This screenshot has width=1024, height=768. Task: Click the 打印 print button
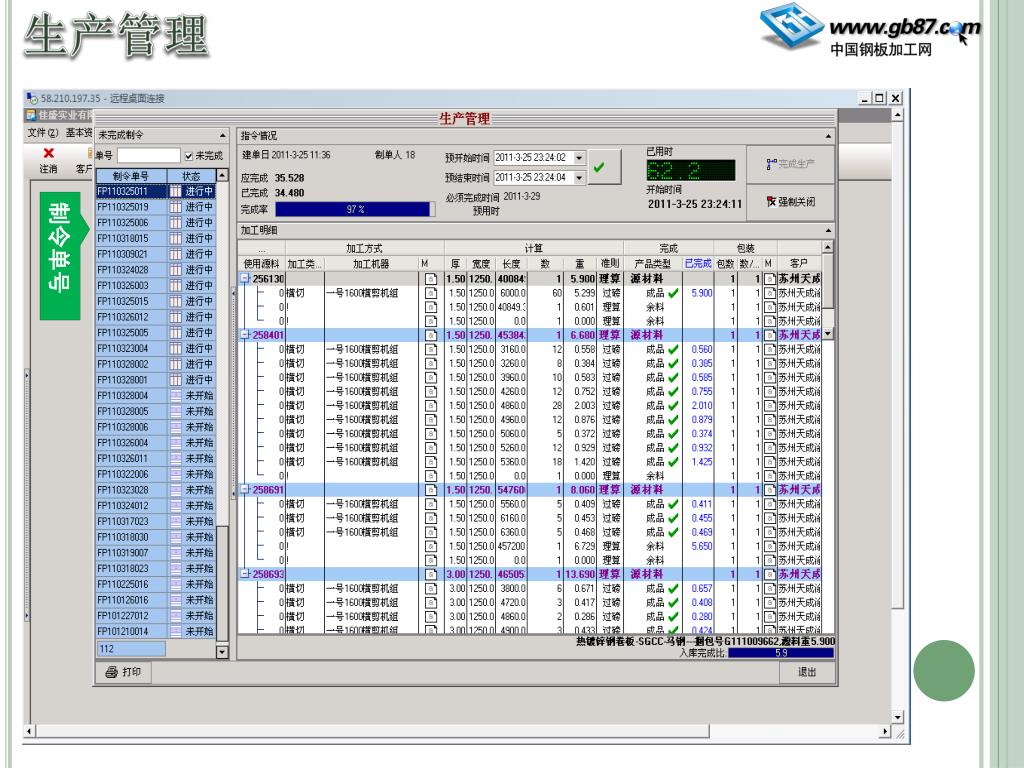click(x=123, y=672)
